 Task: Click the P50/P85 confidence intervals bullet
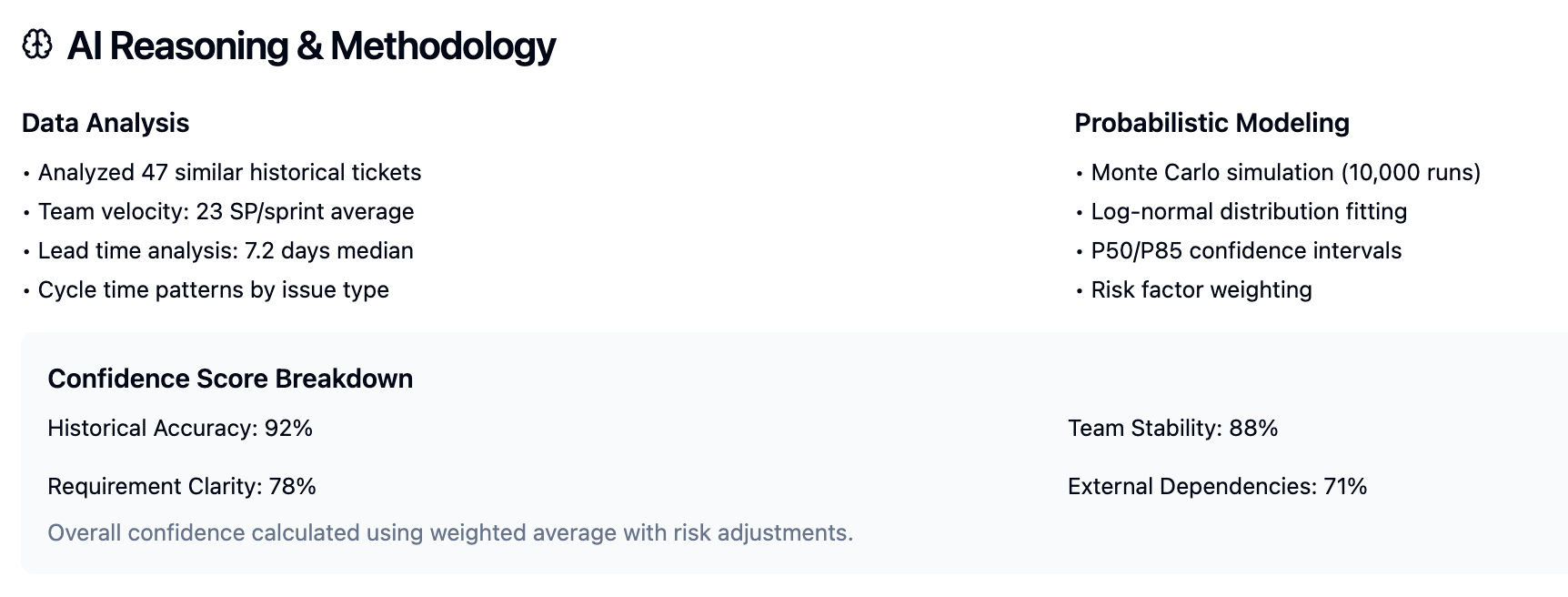1246,251
